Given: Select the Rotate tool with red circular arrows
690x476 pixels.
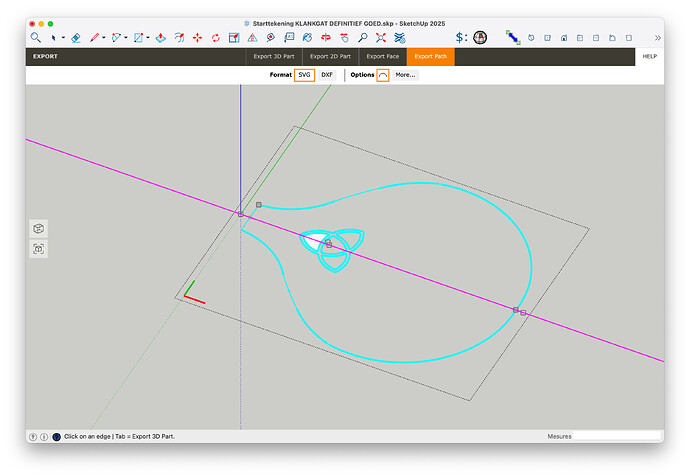Looking at the screenshot, I should (x=216, y=38).
